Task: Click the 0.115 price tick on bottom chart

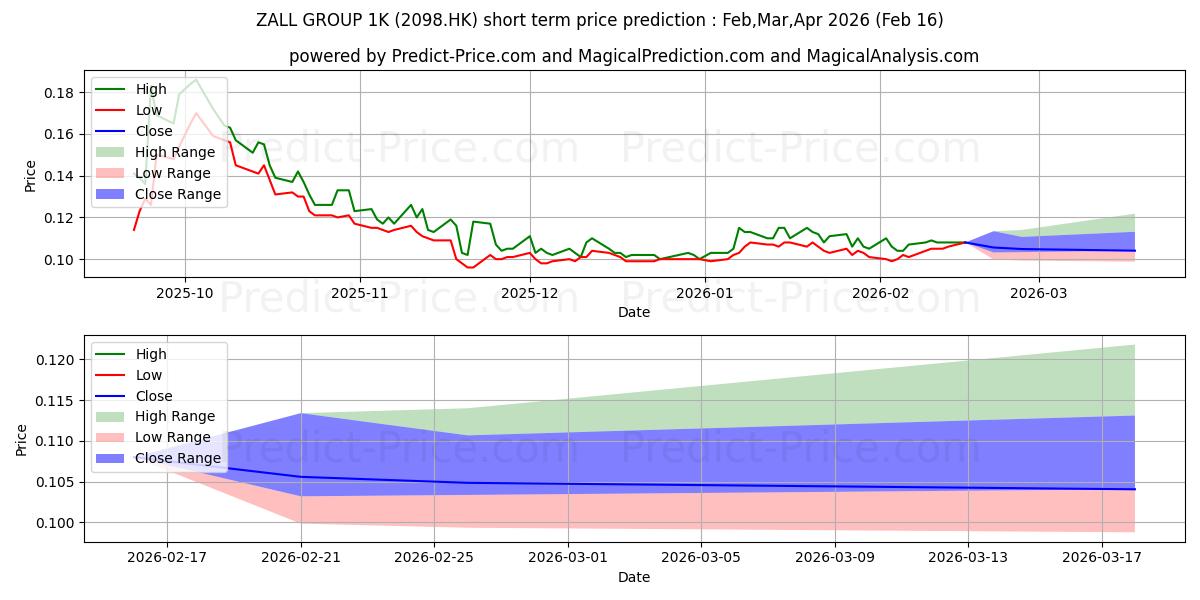Action: [53, 400]
